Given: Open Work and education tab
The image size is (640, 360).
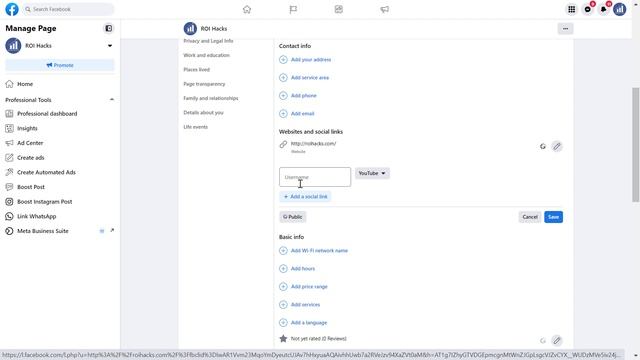Looking at the screenshot, I should point(207,55).
